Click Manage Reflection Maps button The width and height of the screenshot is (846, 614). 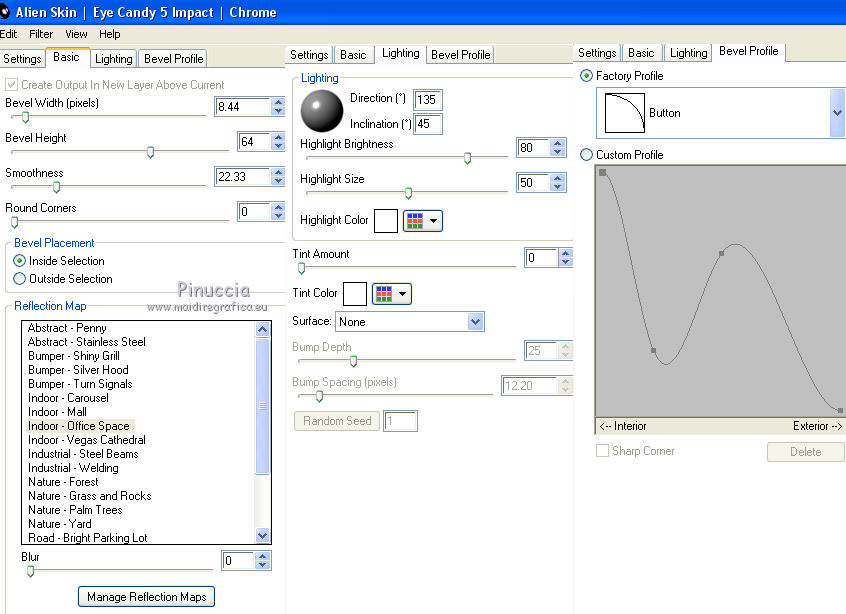point(147,597)
